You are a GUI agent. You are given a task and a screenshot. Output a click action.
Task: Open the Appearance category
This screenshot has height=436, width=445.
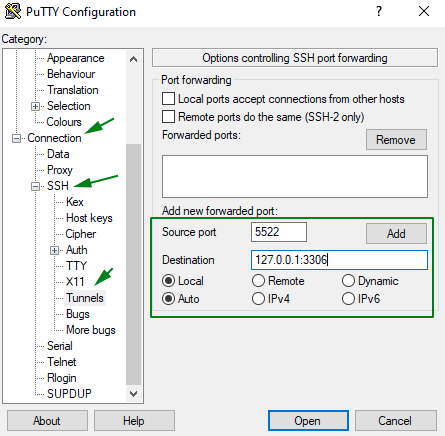tap(76, 58)
